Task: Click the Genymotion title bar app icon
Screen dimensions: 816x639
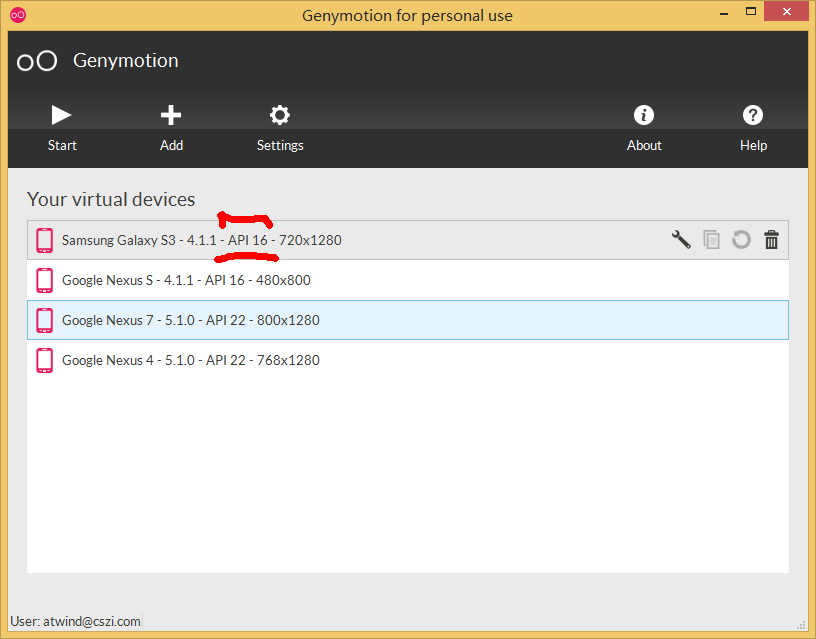Action: [18, 15]
